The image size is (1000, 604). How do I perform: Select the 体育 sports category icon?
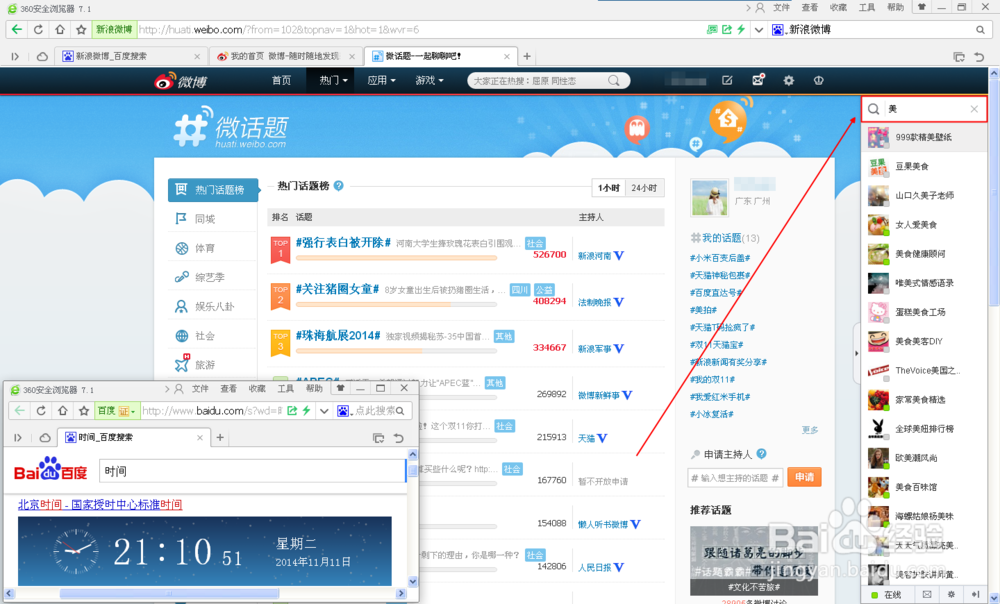tap(181, 248)
